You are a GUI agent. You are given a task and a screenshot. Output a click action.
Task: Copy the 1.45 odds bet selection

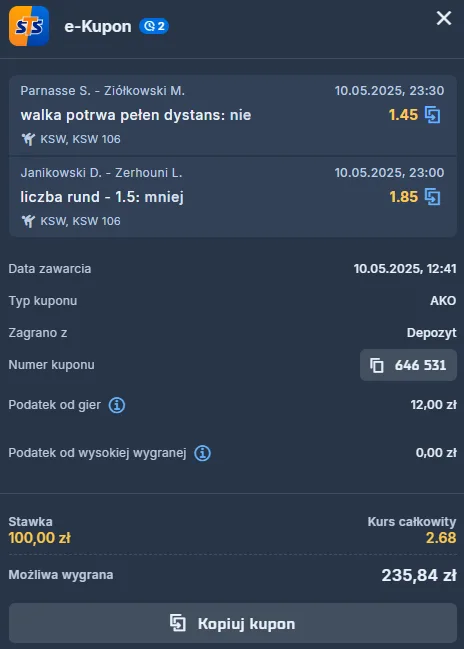[x=433, y=115]
